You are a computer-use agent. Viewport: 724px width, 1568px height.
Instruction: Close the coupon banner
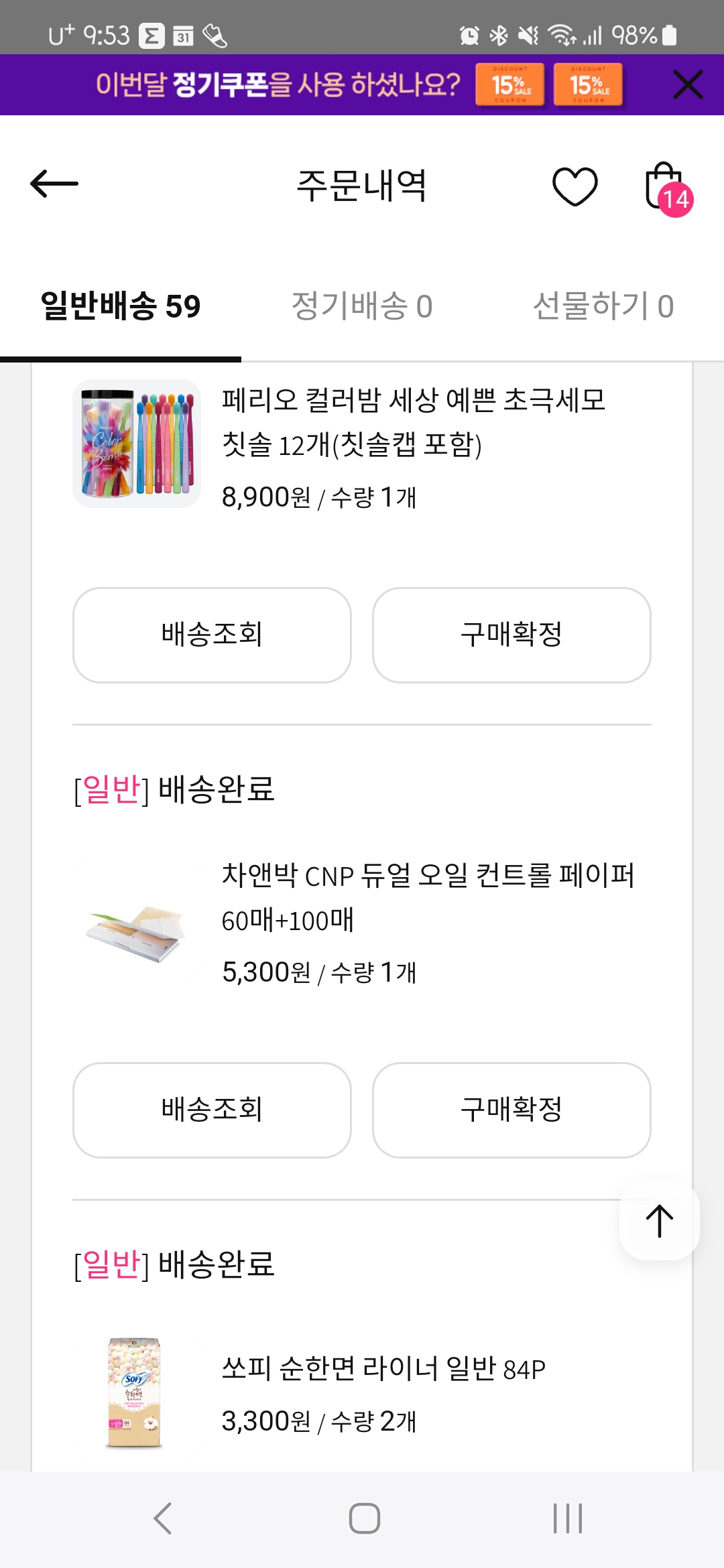tap(688, 85)
